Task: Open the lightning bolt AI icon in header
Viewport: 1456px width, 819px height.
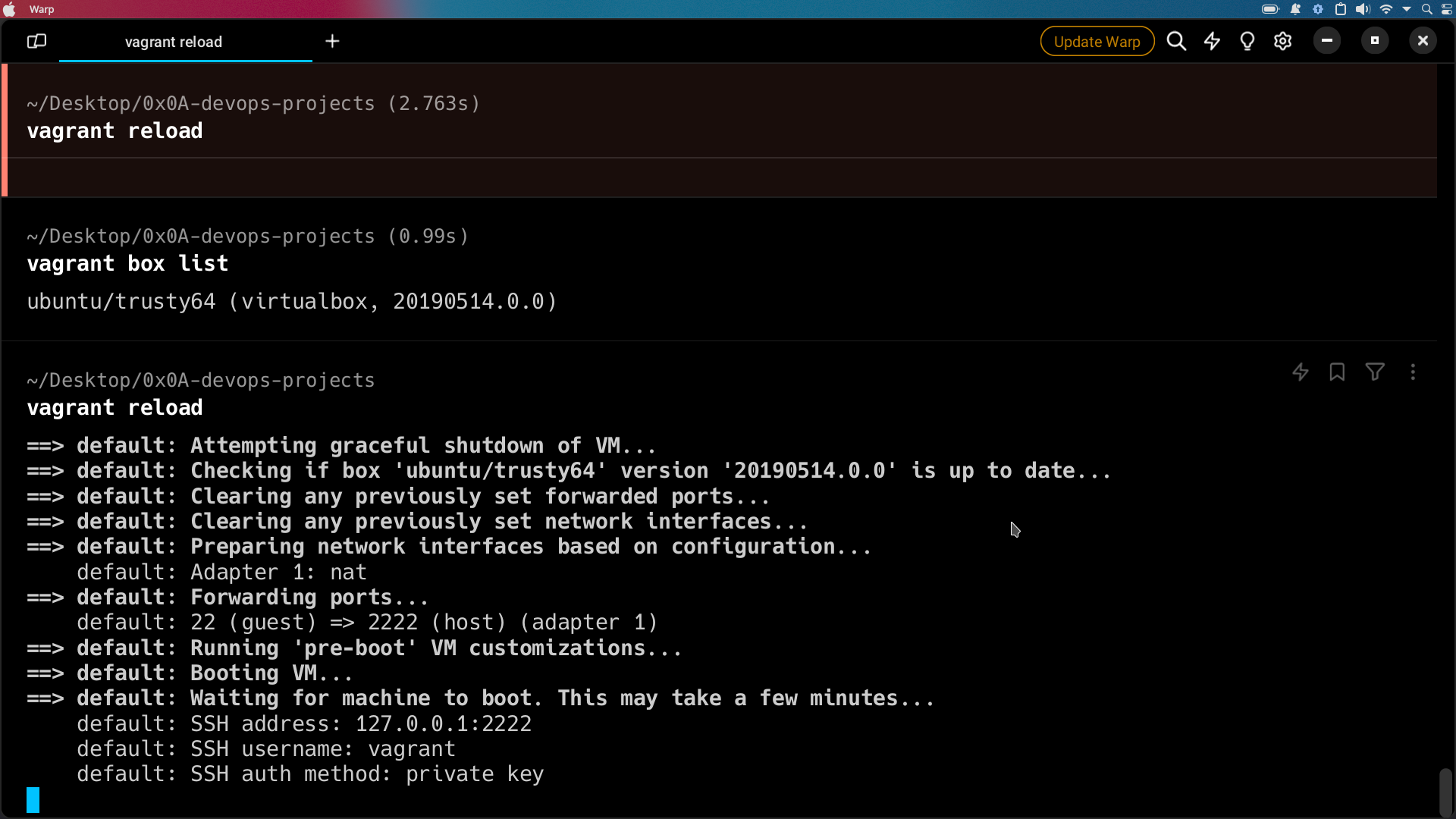Action: [x=1212, y=41]
